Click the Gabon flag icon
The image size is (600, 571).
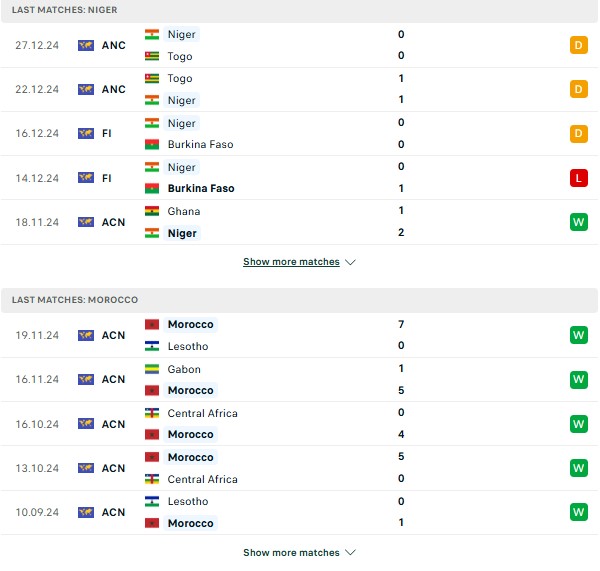point(152,369)
